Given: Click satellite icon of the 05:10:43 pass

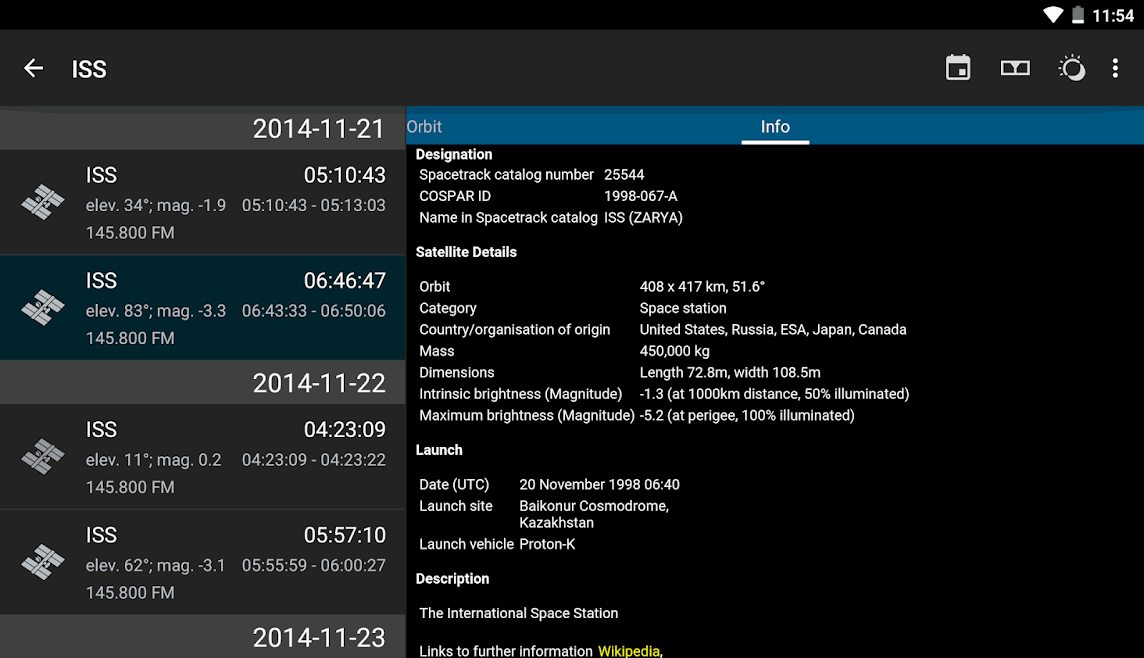Looking at the screenshot, I should click(x=43, y=203).
